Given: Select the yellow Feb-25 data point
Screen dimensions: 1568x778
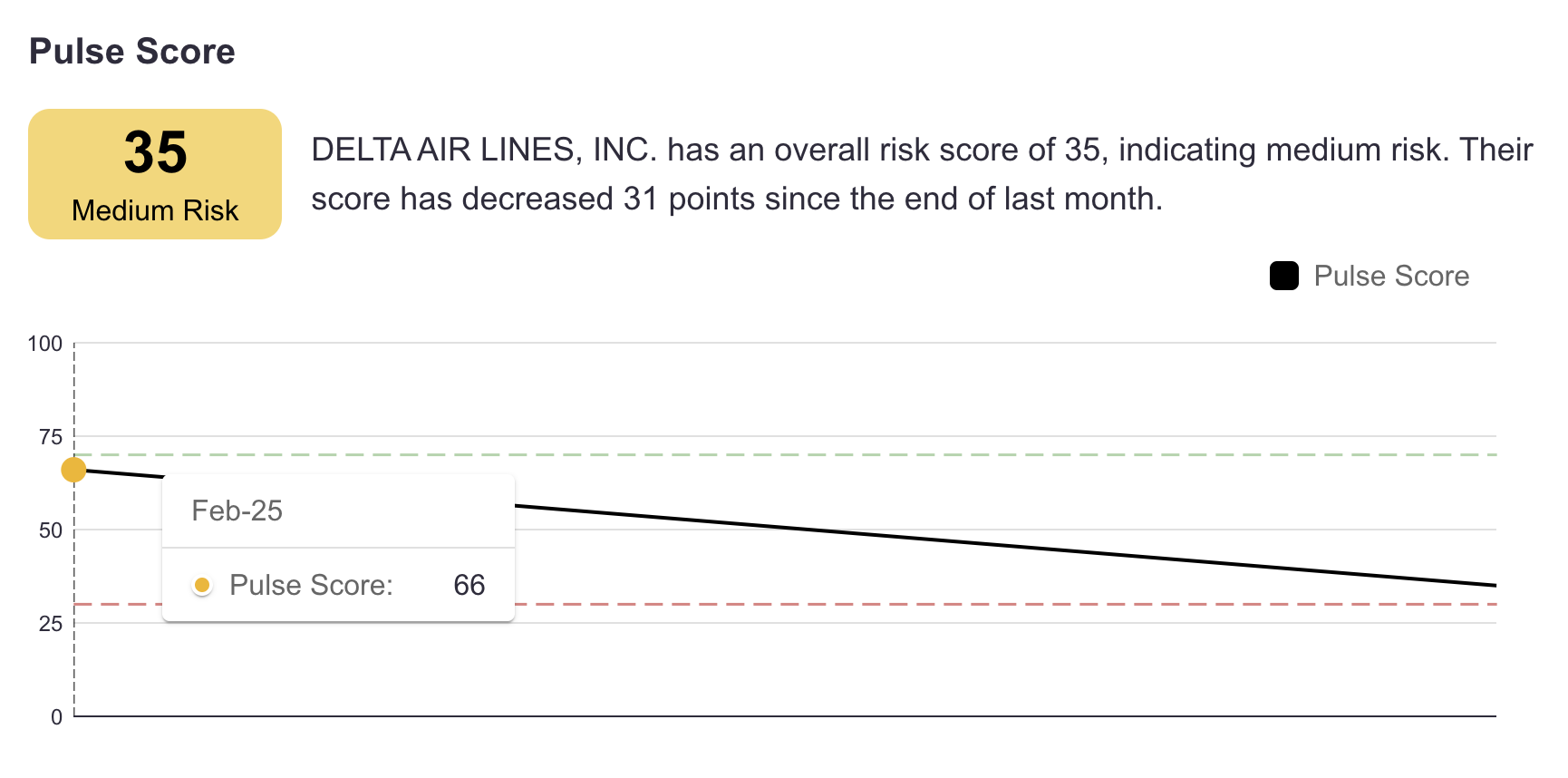Looking at the screenshot, I should [73, 470].
